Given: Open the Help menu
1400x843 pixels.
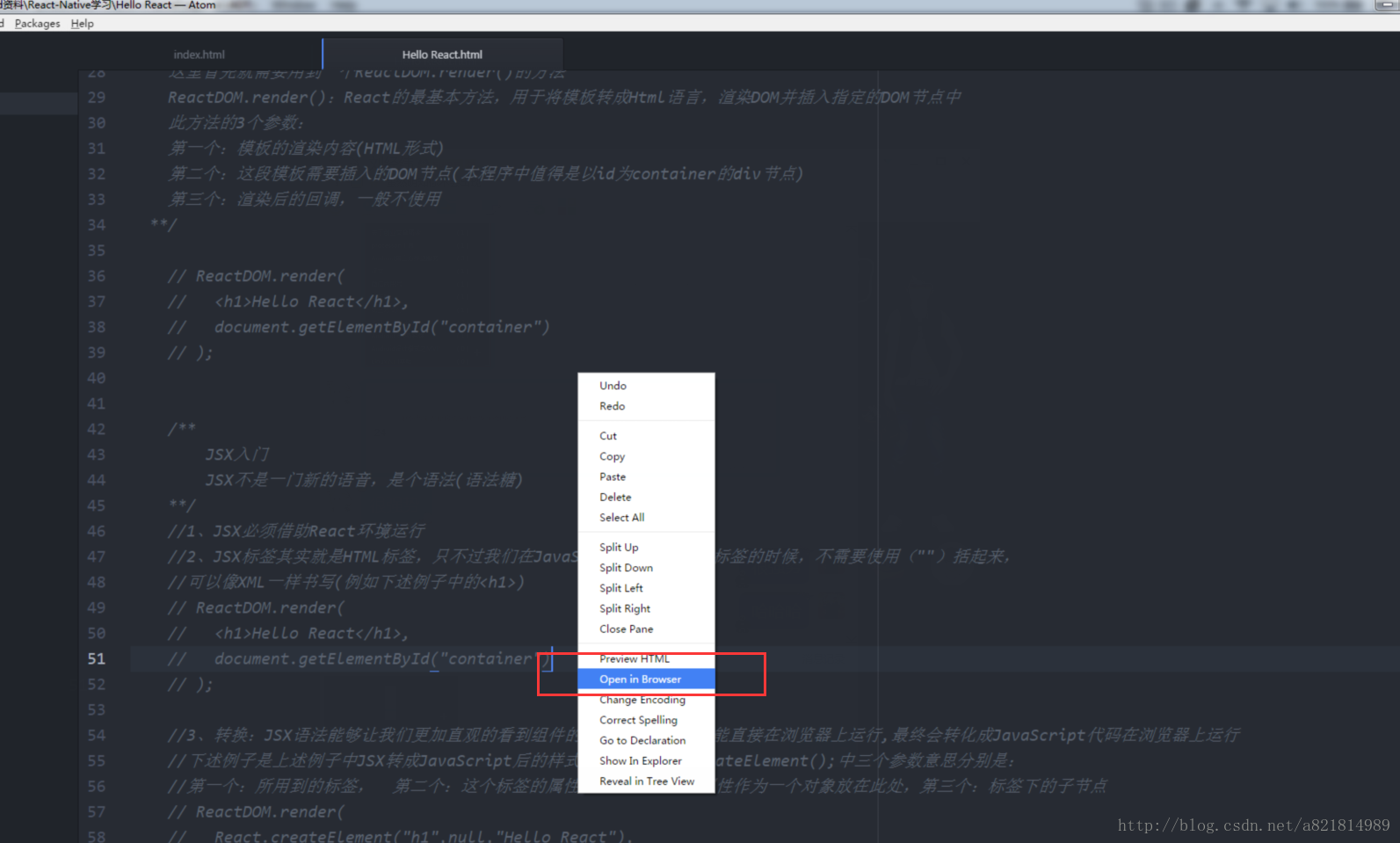Looking at the screenshot, I should point(83,24).
